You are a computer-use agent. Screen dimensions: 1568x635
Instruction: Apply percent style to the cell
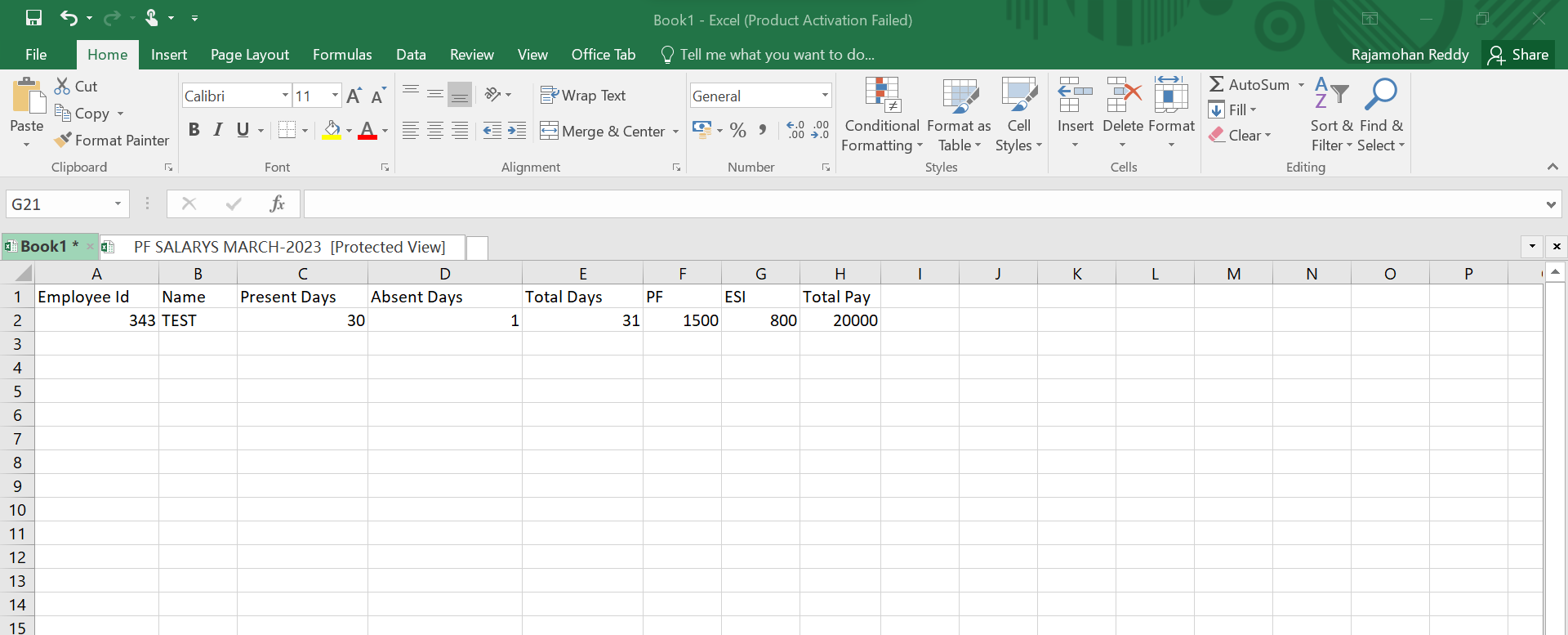click(738, 130)
